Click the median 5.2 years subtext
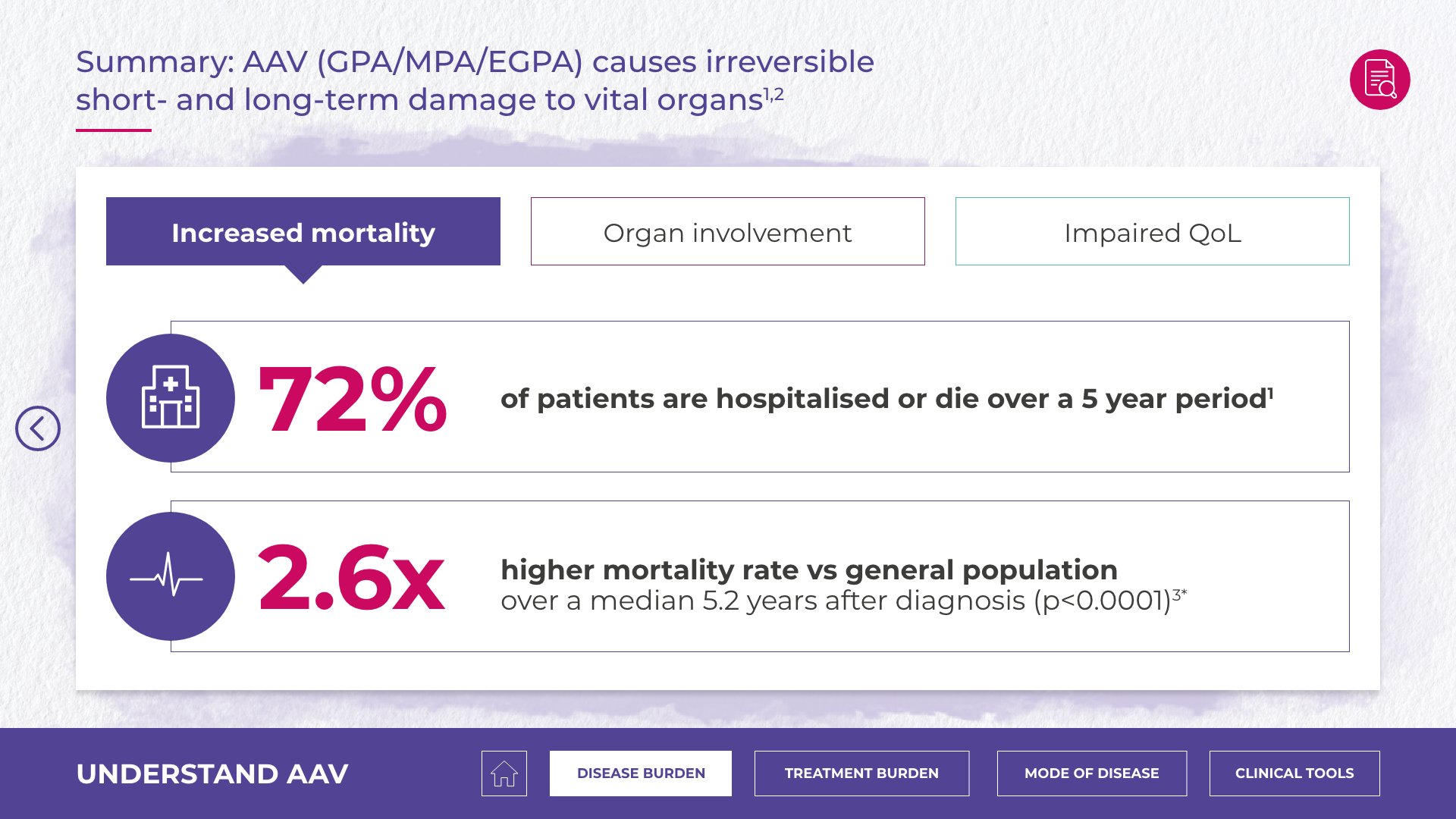Screen dimensions: 1456x819 pos(834,601)
